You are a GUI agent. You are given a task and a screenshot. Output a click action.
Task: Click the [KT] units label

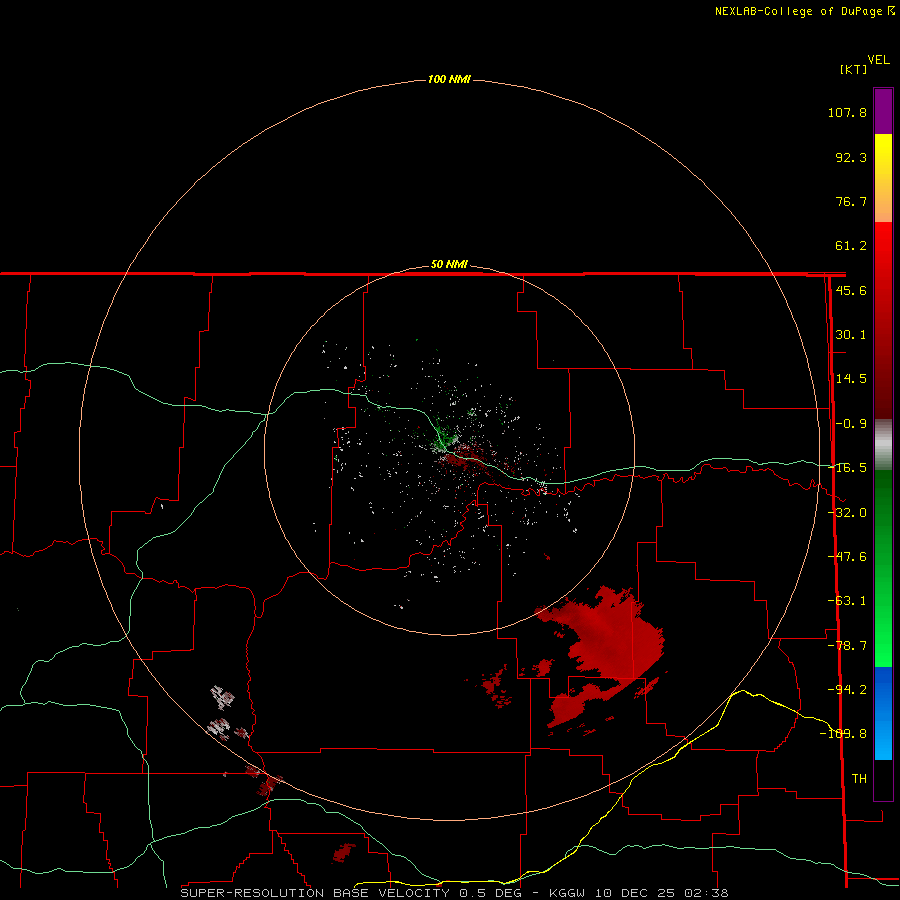pyautogui.click(x=853, y=69)
